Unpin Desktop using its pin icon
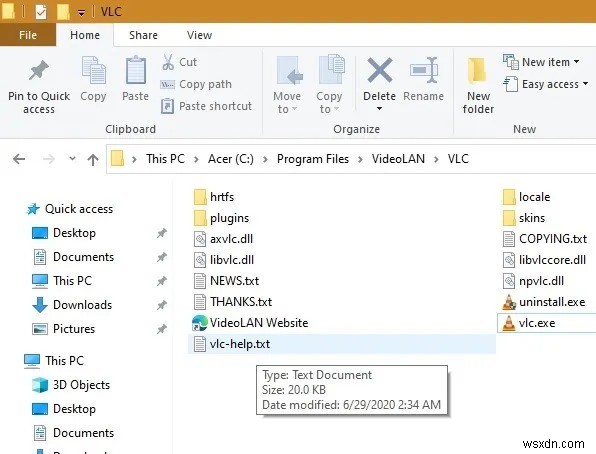 click(162, 233)
